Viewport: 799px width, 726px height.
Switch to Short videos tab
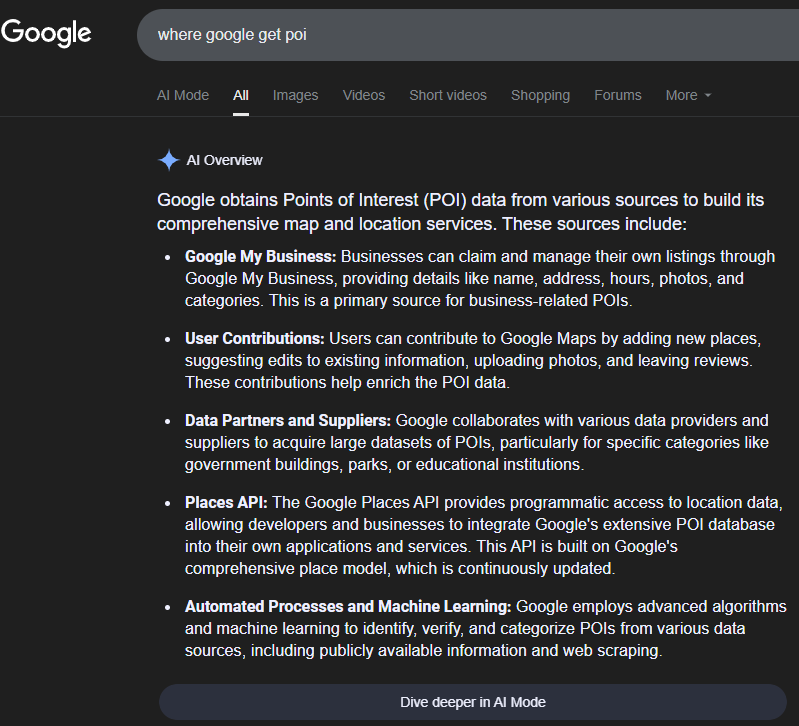tap(448, 95)
